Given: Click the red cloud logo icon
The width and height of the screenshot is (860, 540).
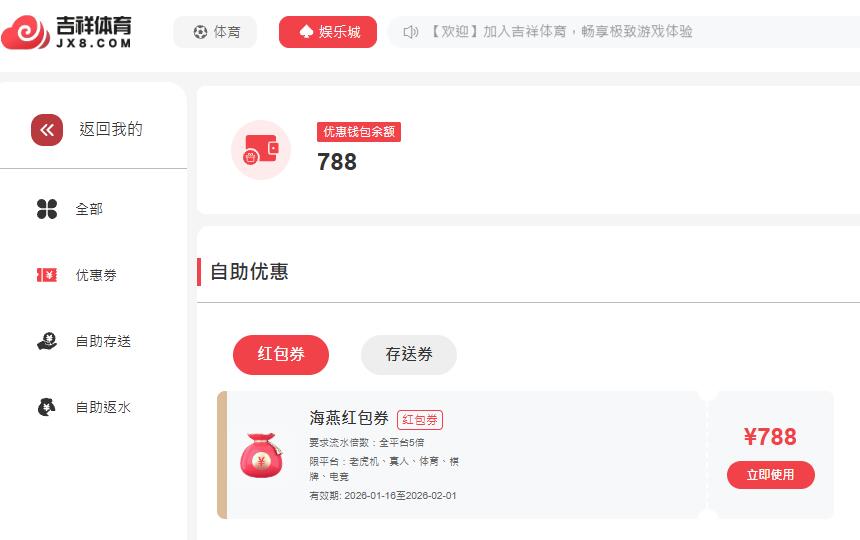Looking at the screenshot, I should coord(25,32).
